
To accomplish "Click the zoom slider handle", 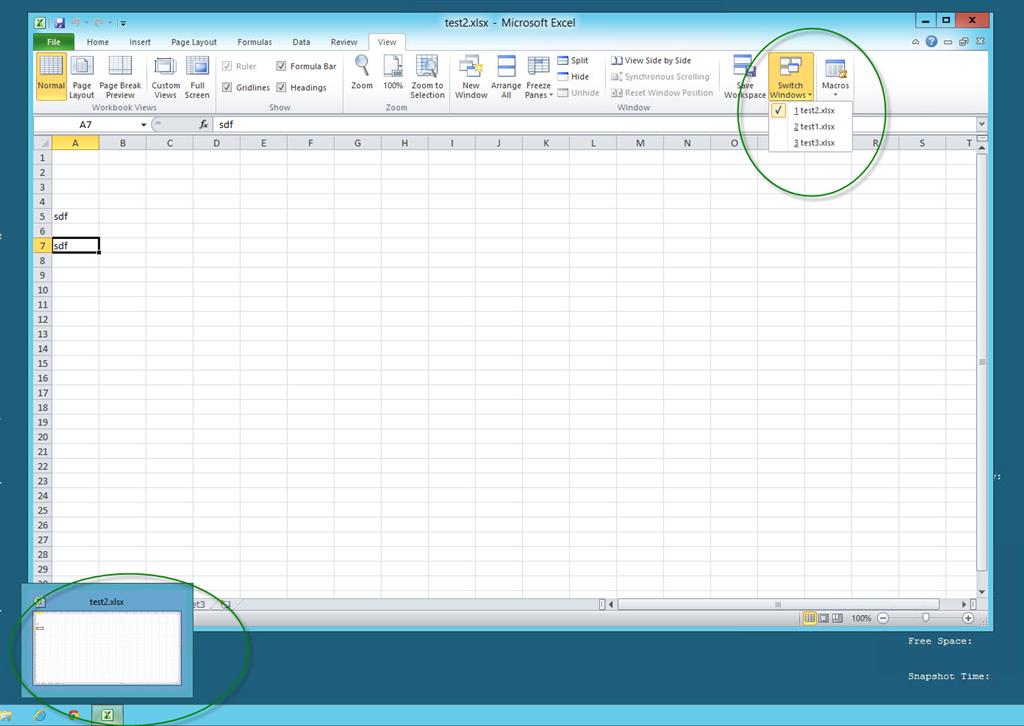I will [x=925, y=618].
